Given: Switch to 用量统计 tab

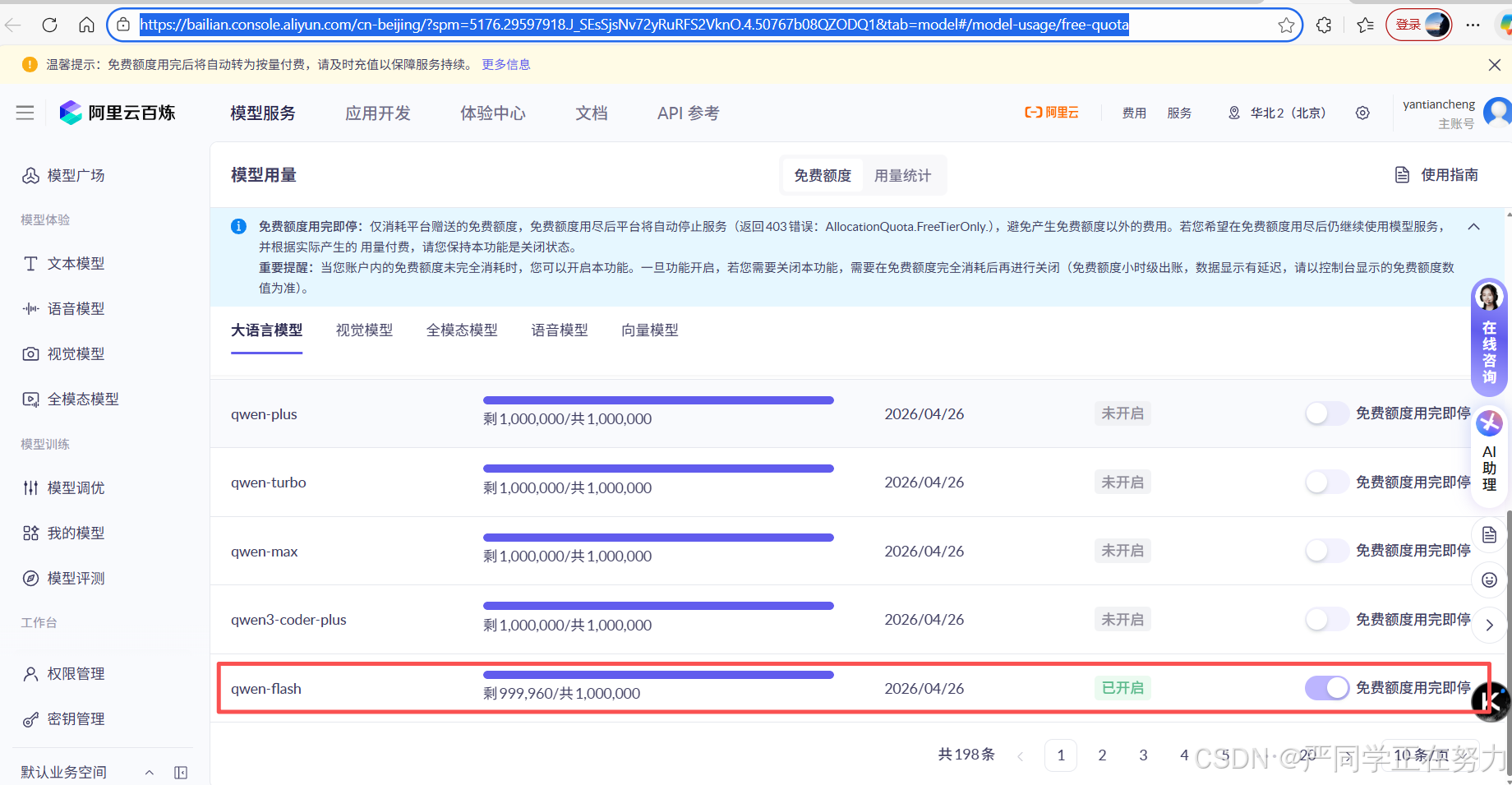Looking at the screenshot, I should click(902, 175).
